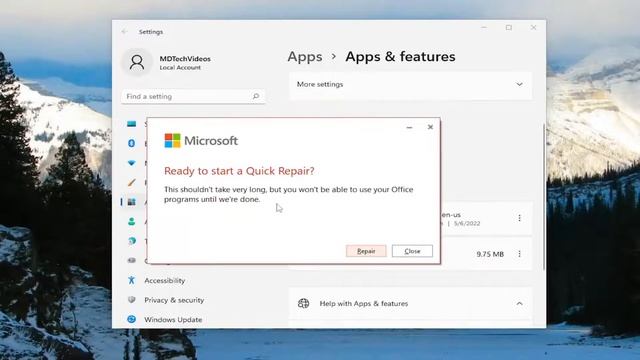The height and width of the screenshot is (360, 640).
Task: Close the Microsoft dialog with the X icon
Action: click(x=430, y=127)
